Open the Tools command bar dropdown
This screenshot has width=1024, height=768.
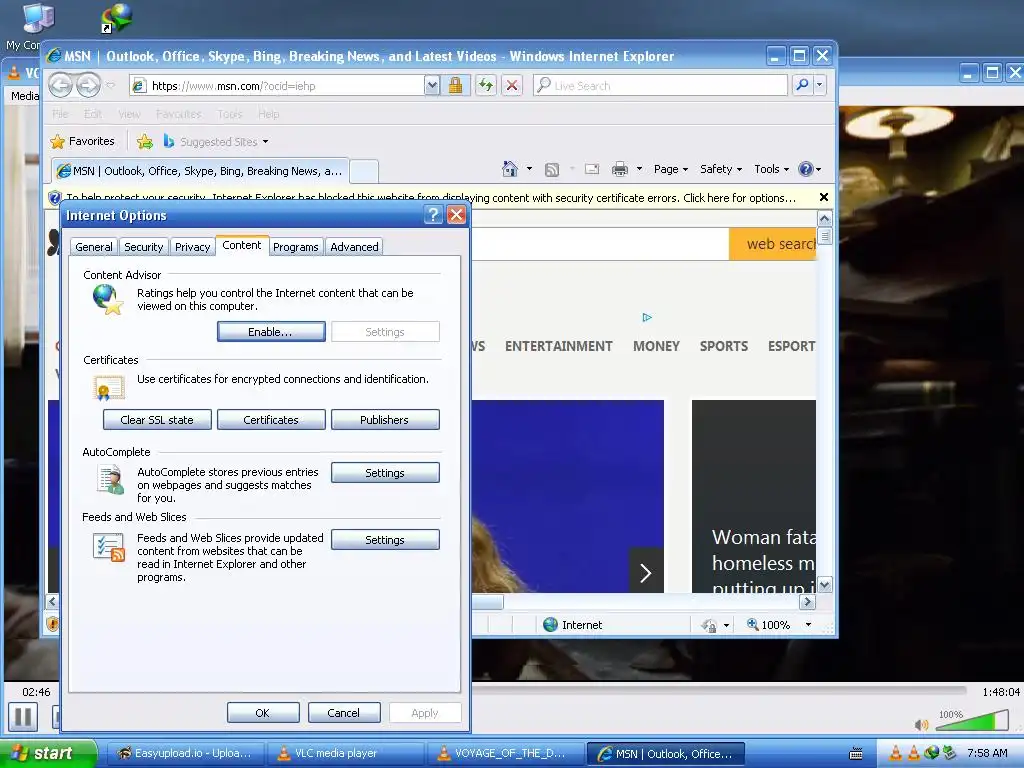pyautogui.click(x=771, y=169)
